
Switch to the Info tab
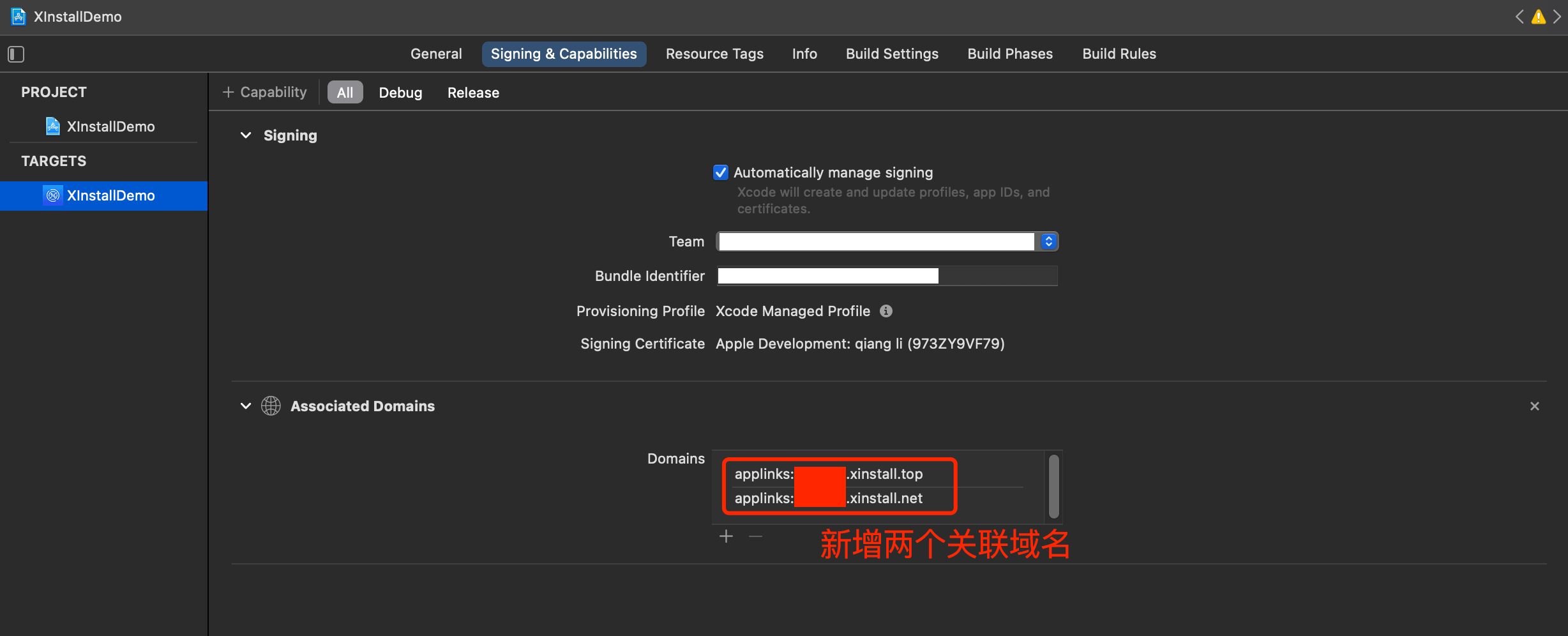pos(804,54)
